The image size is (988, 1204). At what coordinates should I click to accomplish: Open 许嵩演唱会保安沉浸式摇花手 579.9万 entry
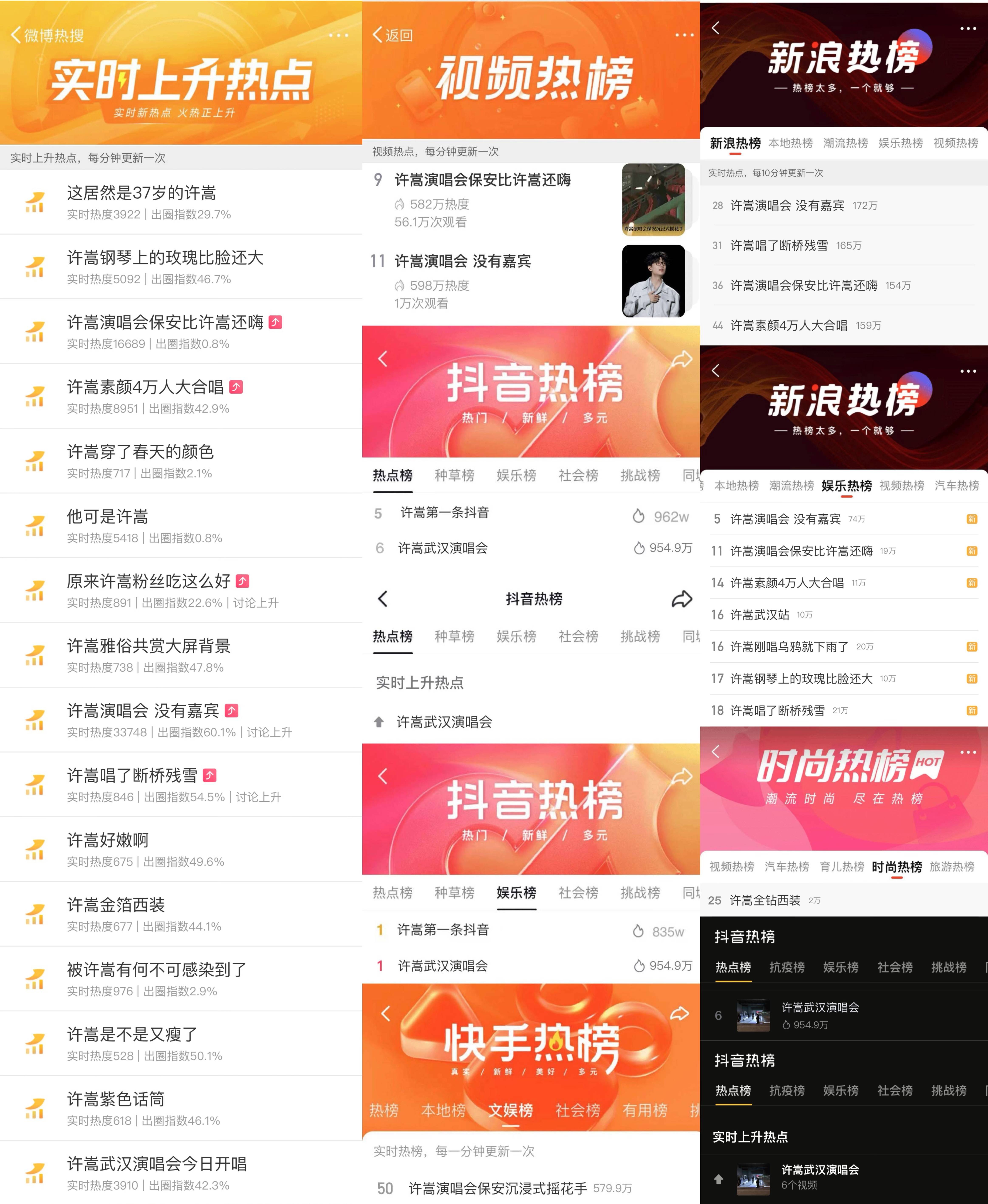[x=531, y=1188]
